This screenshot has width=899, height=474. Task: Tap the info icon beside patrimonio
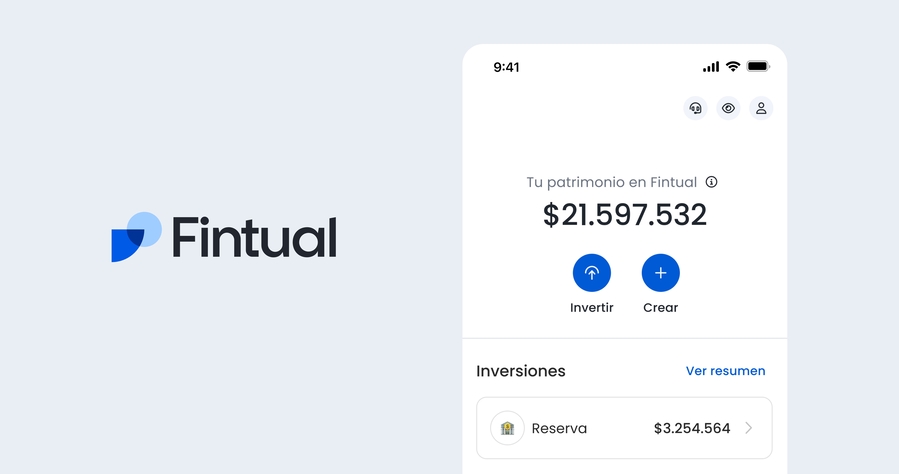[x=712, y=182]
